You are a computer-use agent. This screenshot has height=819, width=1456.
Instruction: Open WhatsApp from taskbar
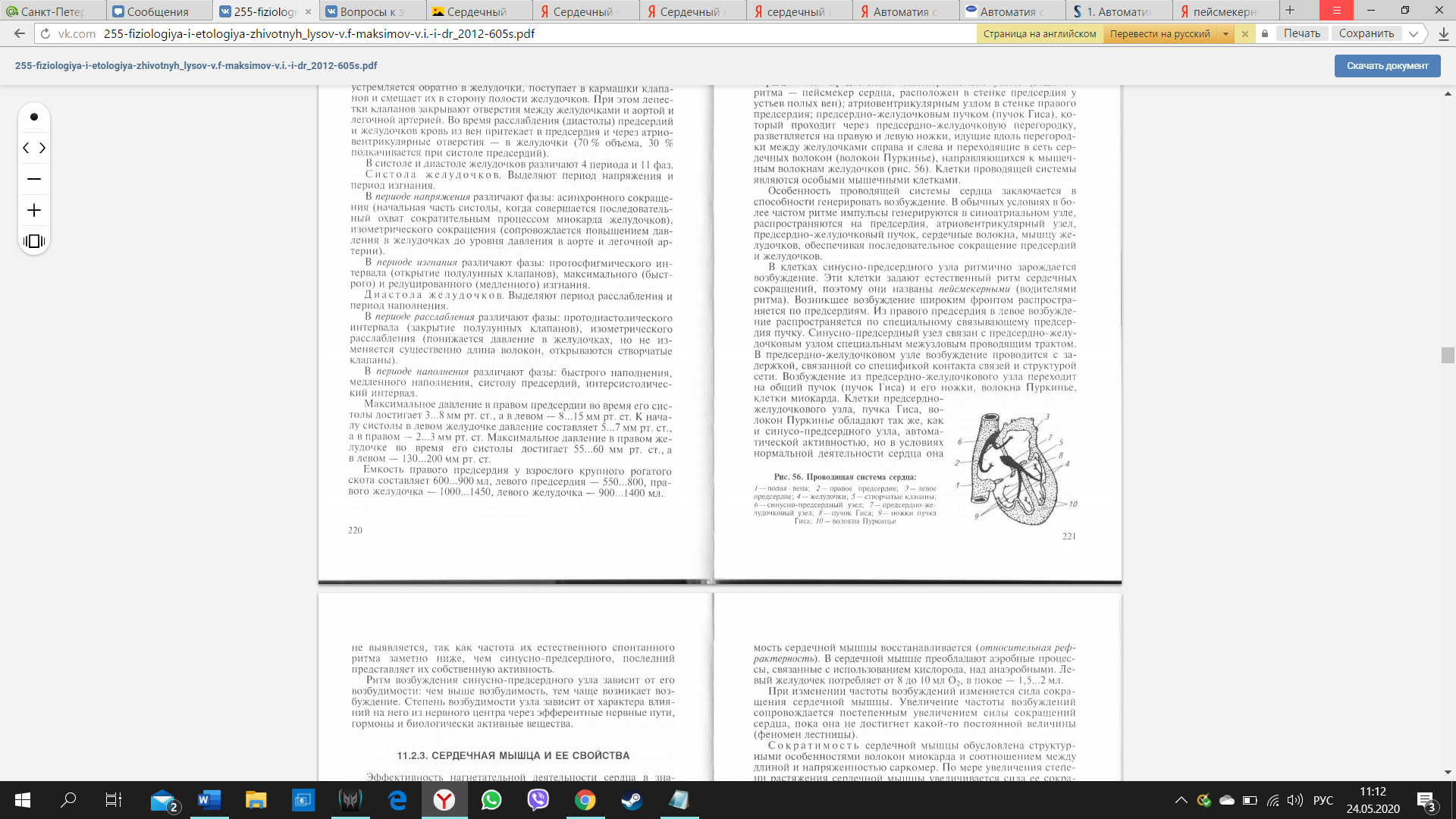[x=491, y=799]
